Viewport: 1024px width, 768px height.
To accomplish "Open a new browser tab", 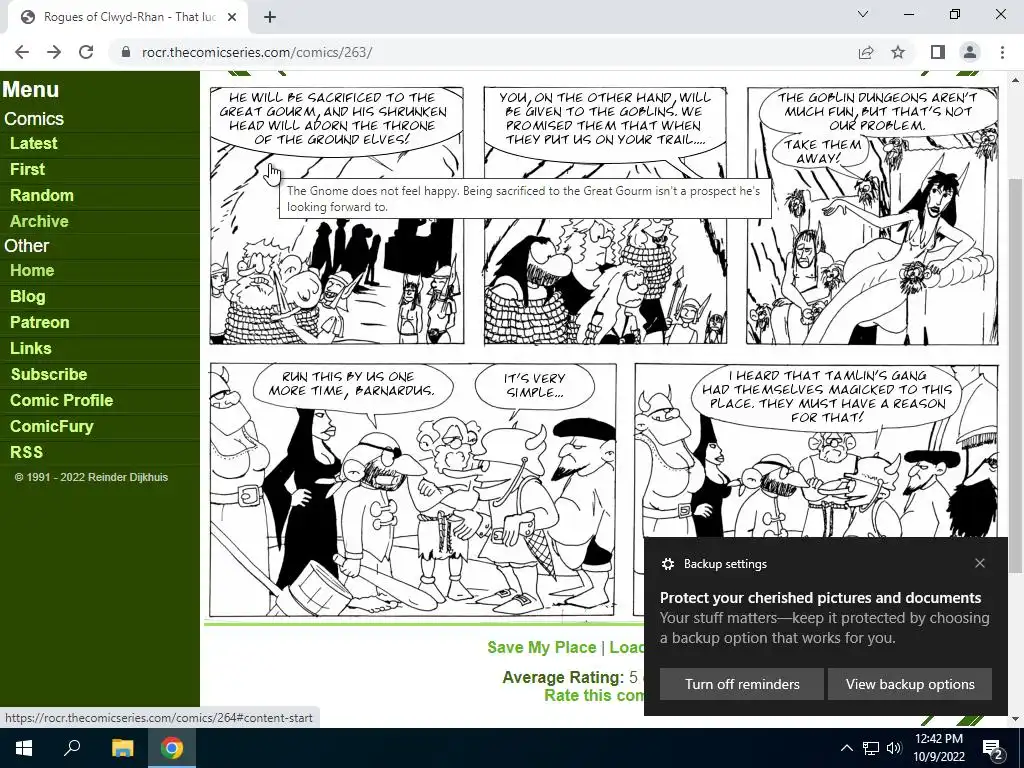I will pos(270,18).
